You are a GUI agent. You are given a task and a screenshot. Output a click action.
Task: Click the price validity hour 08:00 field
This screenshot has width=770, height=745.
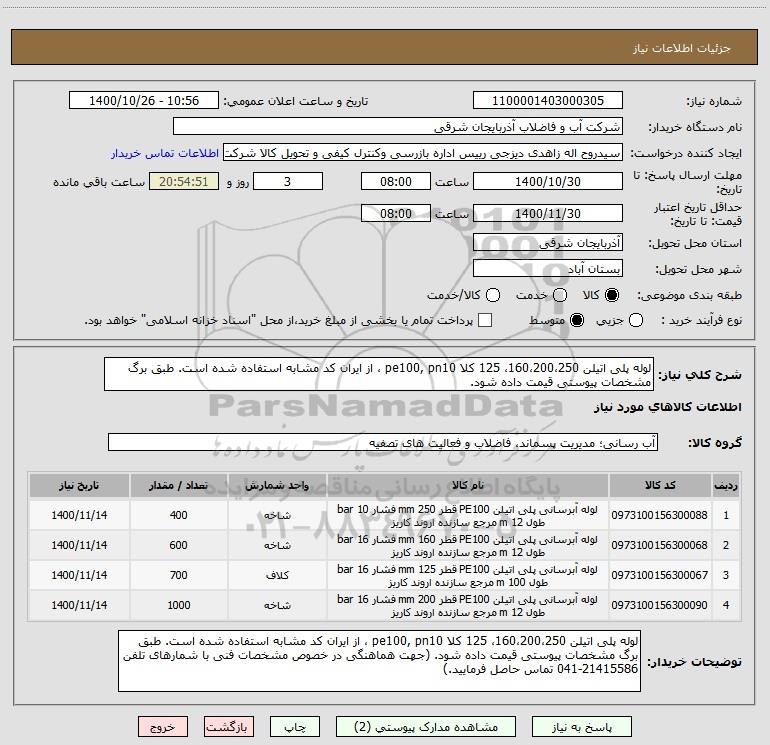click(396, 214)
